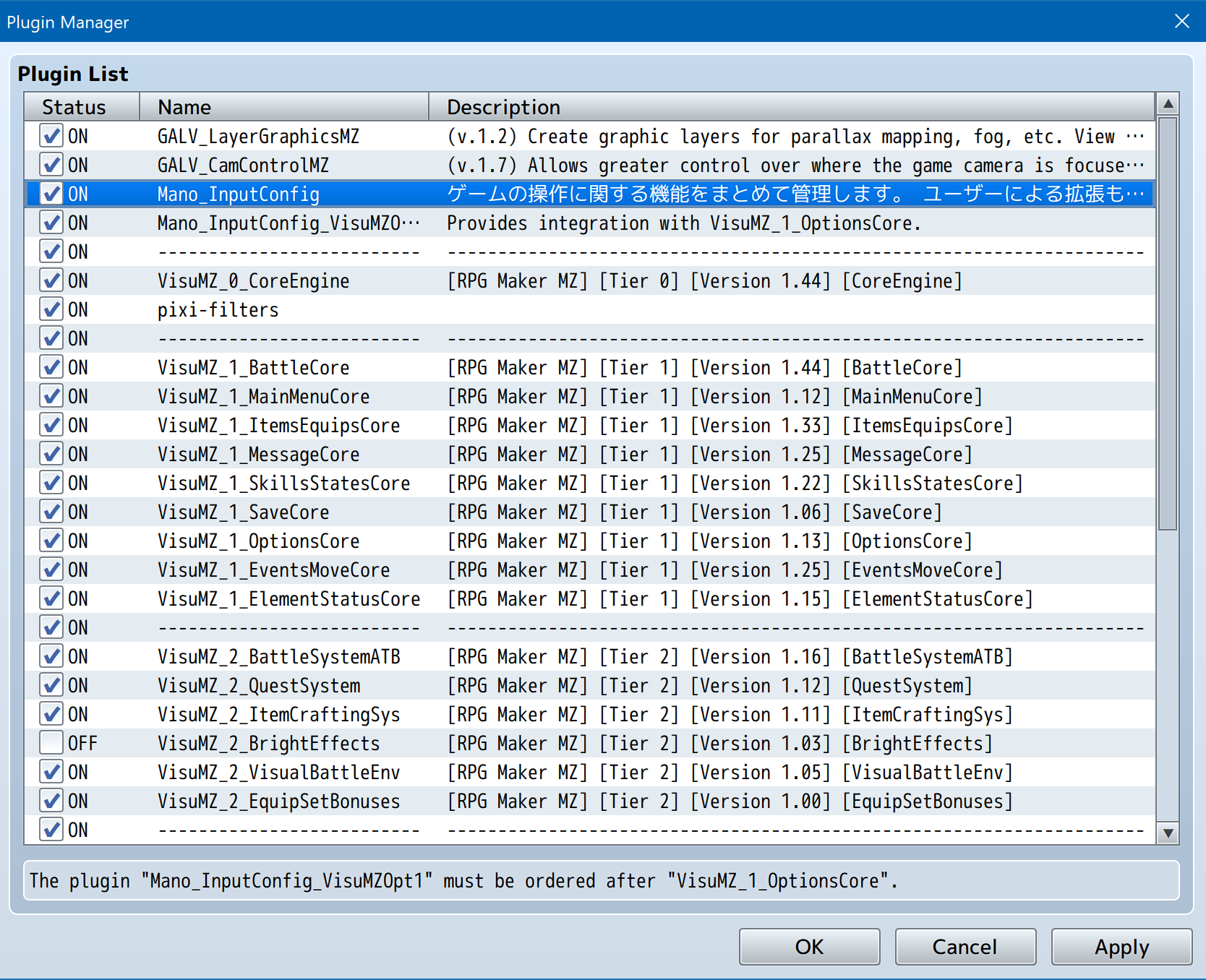Click the description ending in [ItemCraftingSys]

(730, 714)
